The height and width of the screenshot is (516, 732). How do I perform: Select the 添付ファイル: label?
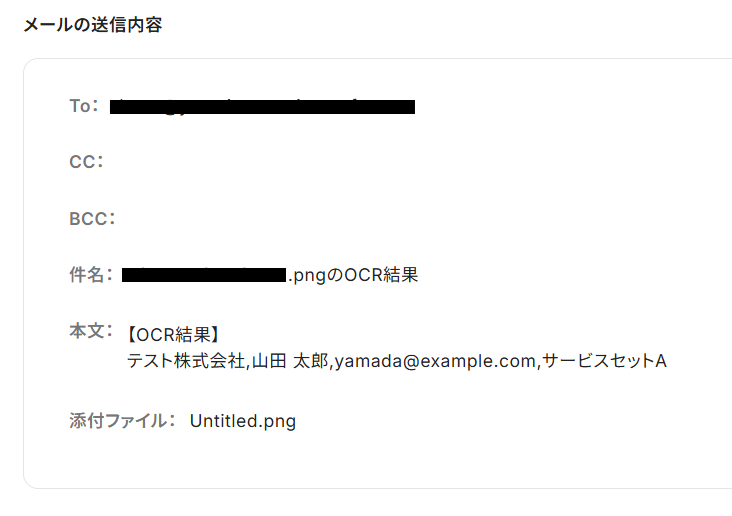[x=122, y=421]
